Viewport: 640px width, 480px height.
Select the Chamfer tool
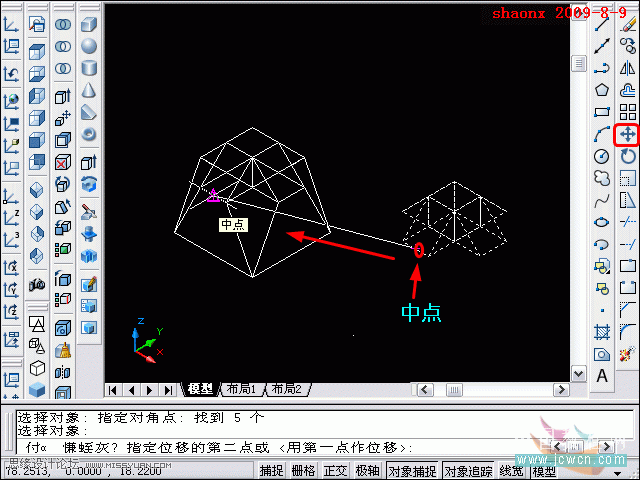[x=628, y=310]
